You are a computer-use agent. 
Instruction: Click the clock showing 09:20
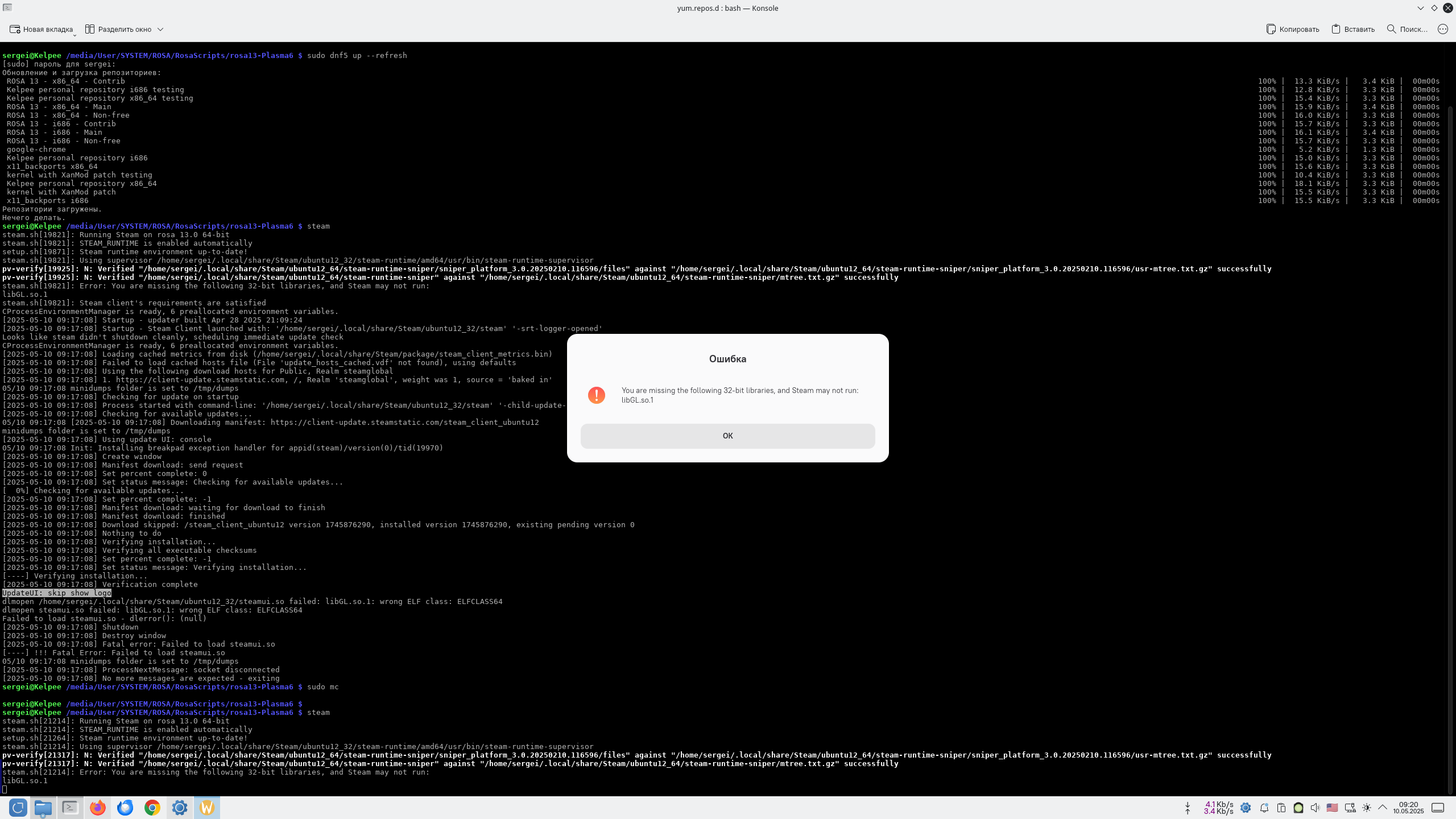coord(1408,808)
